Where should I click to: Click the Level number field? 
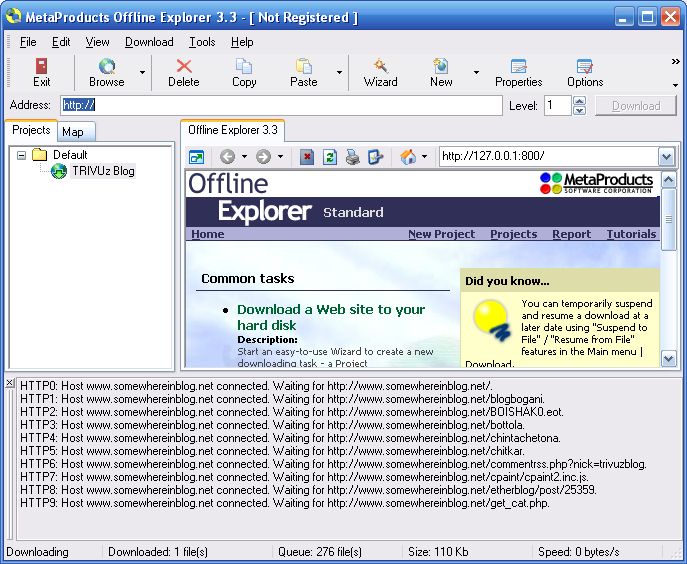click(557, 106)
